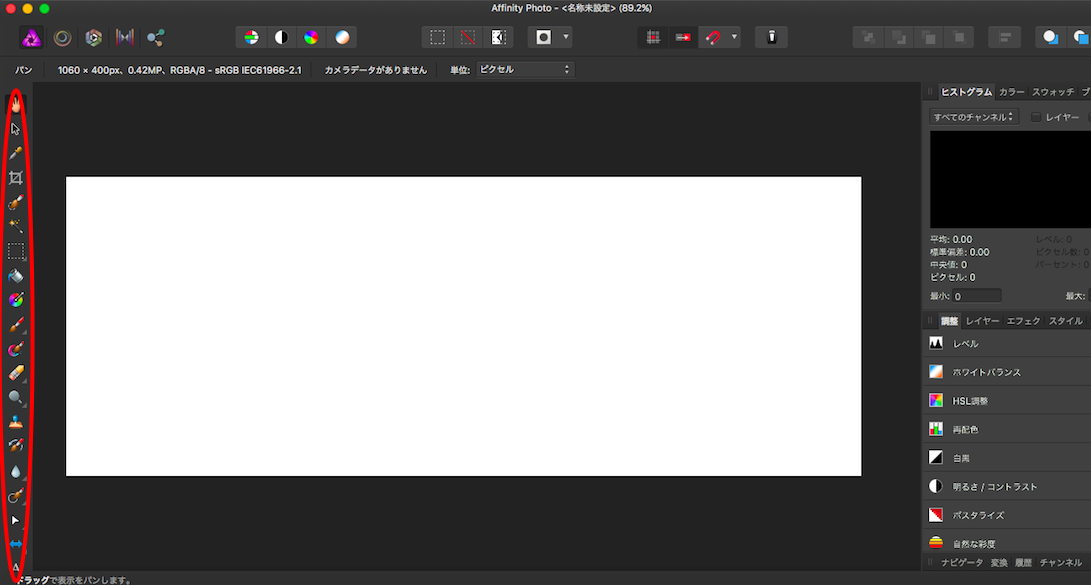Open the Export persona icon
Image resolution: width=1091 pixels, height=585 pixels.
click(155, 38)
